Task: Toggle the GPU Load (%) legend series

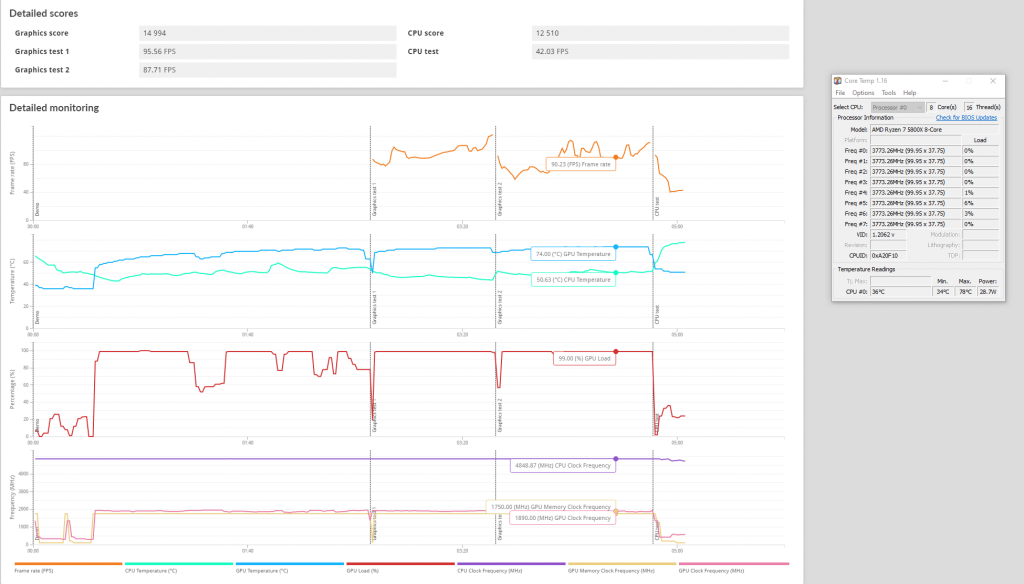Action: (400, 568)
